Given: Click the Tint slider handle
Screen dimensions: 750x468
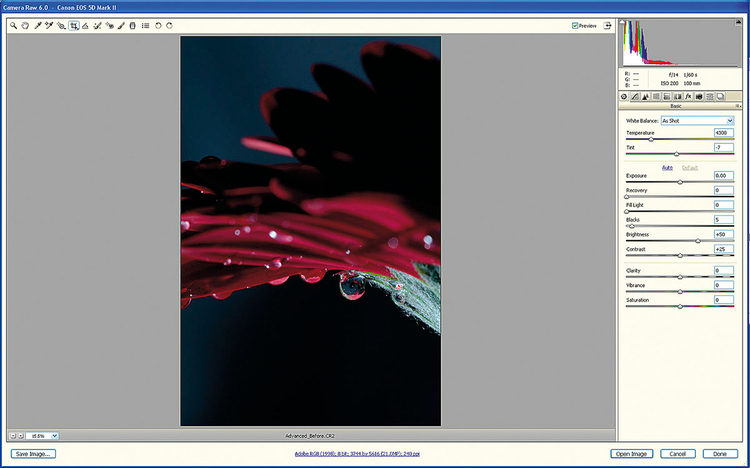Looking at the screenshot, I should (x=676, y=154).
